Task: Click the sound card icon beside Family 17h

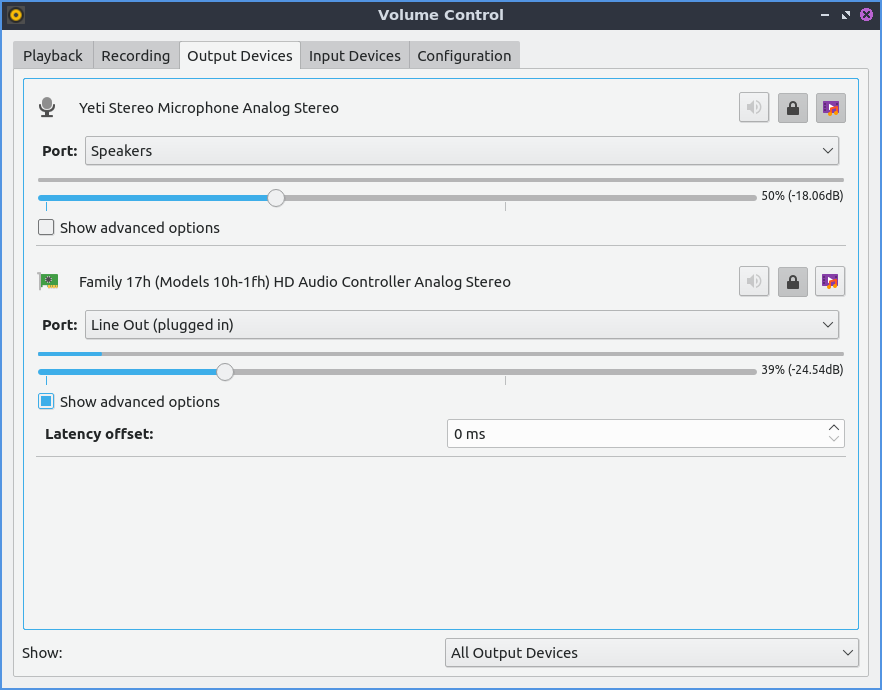Action: click(x=47, y=282)
